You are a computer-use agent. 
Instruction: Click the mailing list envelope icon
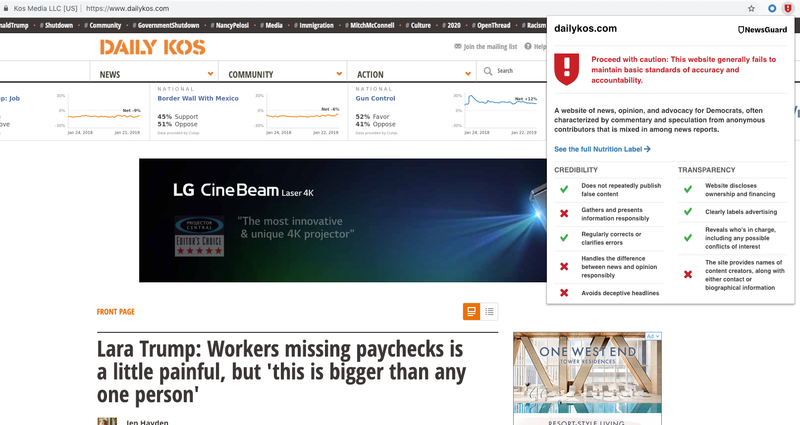point(458,46)
